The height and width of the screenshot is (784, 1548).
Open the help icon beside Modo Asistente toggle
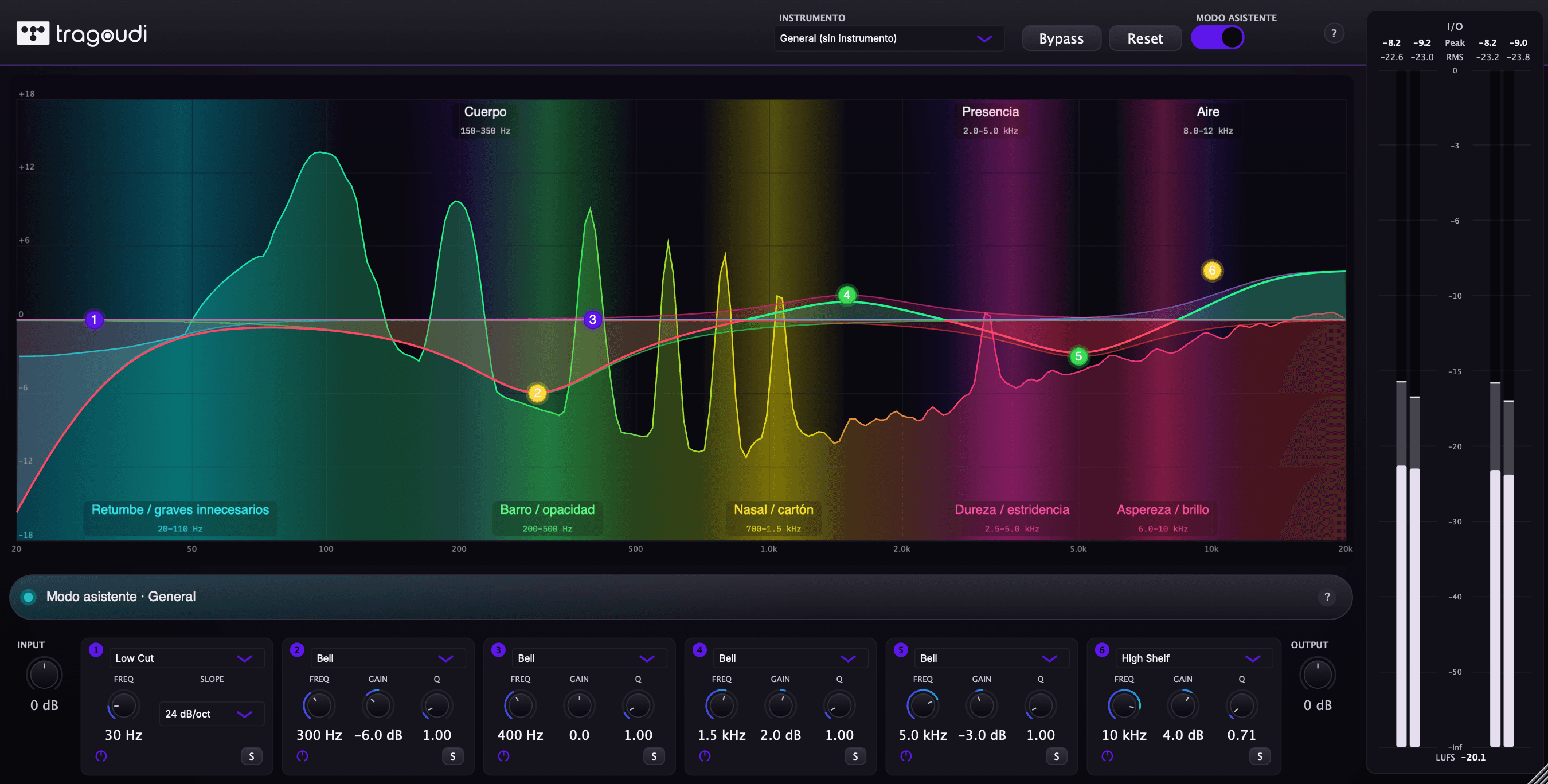tap(1334, 33)
